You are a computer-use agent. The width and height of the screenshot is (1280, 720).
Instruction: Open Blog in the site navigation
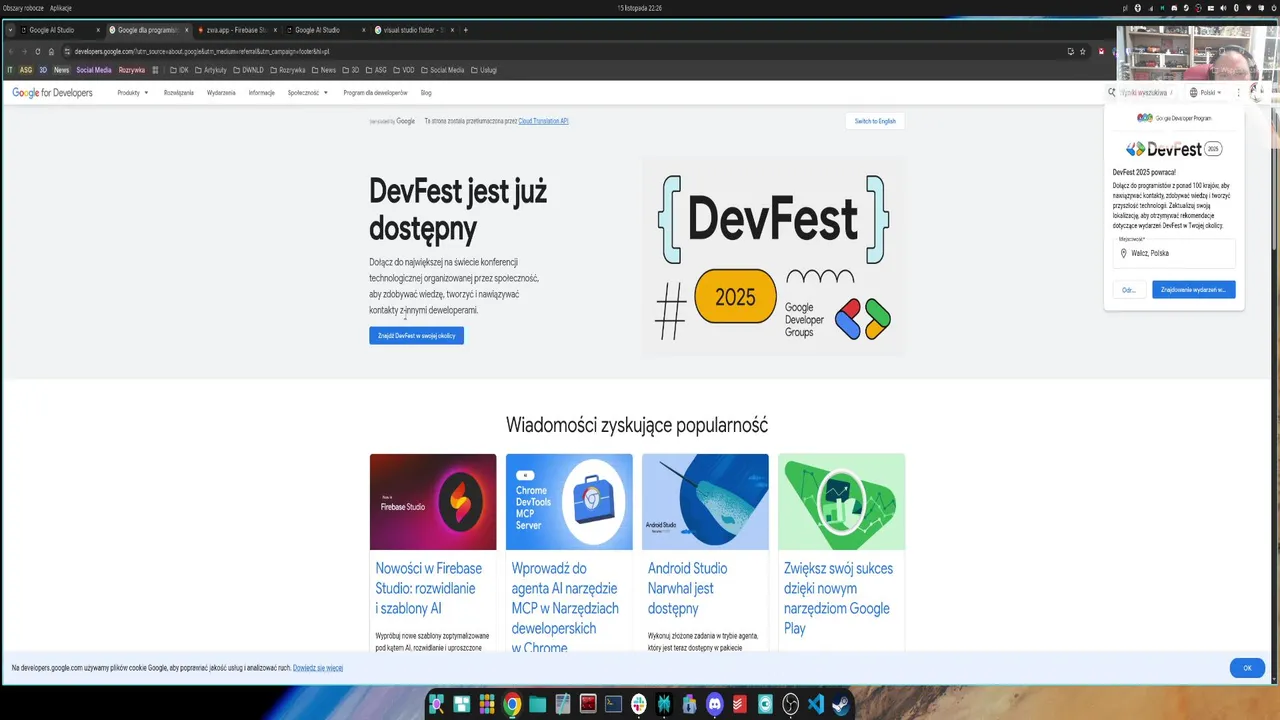426,92
